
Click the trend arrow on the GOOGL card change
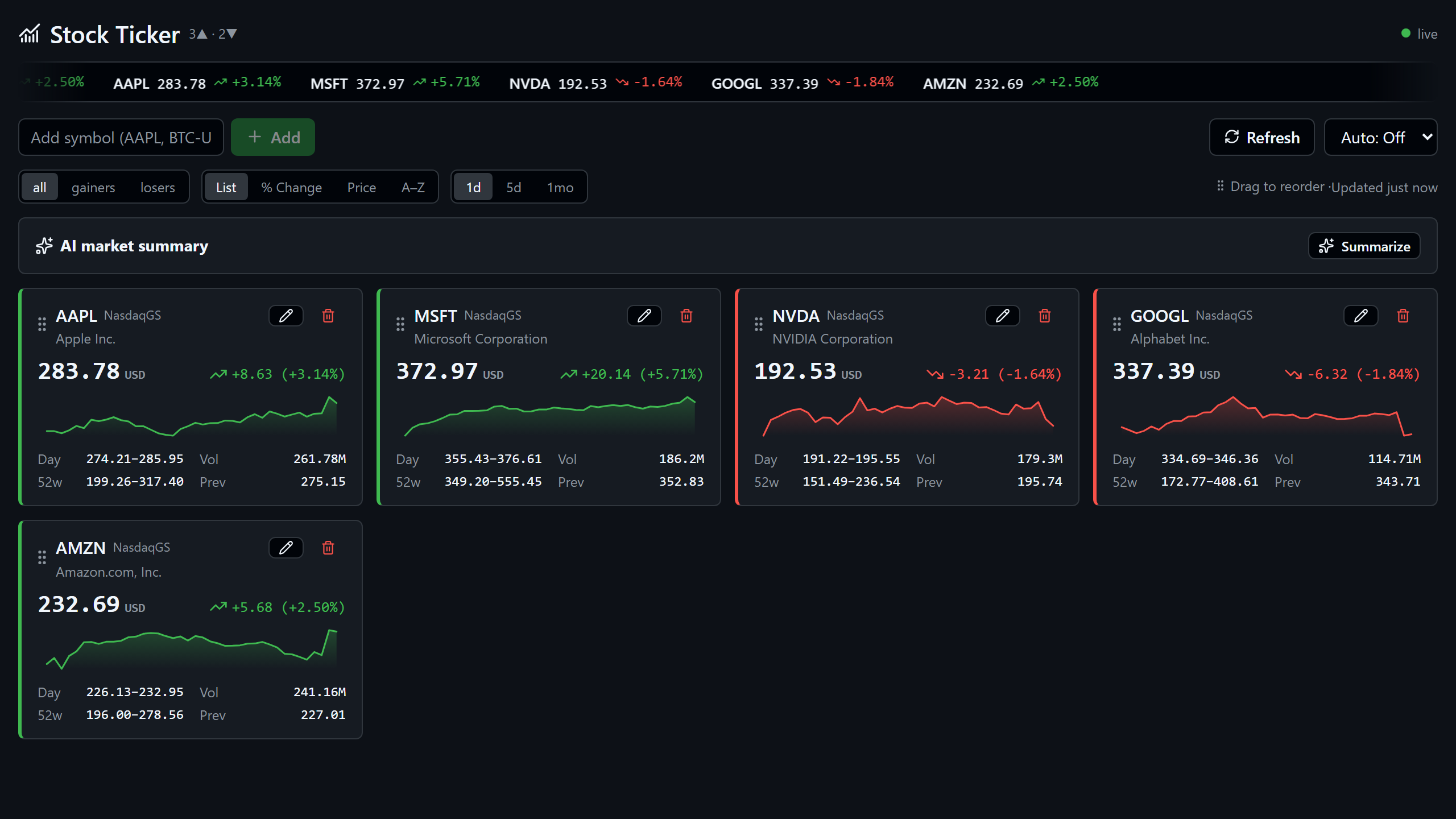1293,374
